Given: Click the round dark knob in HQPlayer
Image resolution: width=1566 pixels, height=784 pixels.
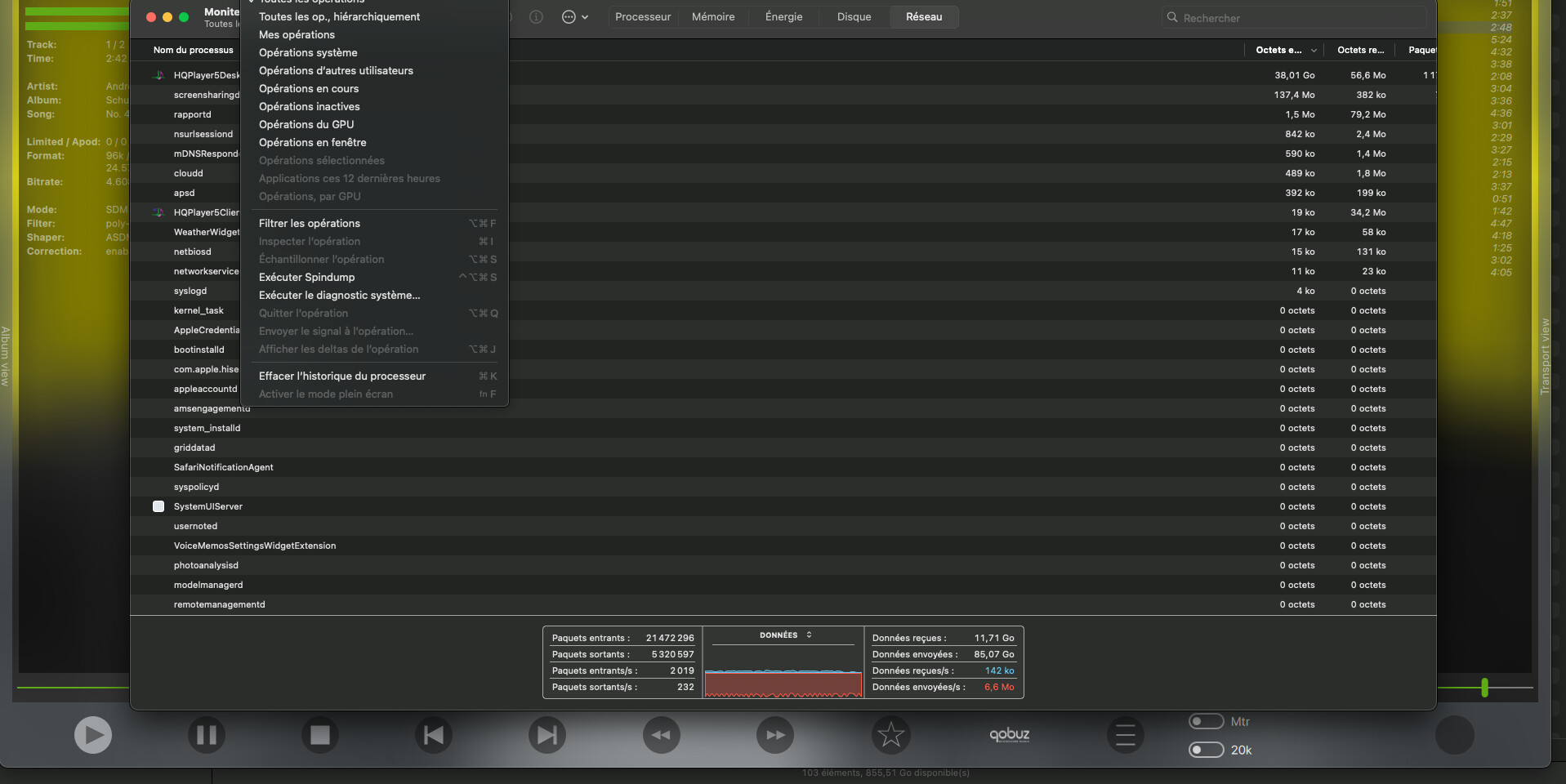Looking at the screenshot, I should coord(1455,735).
